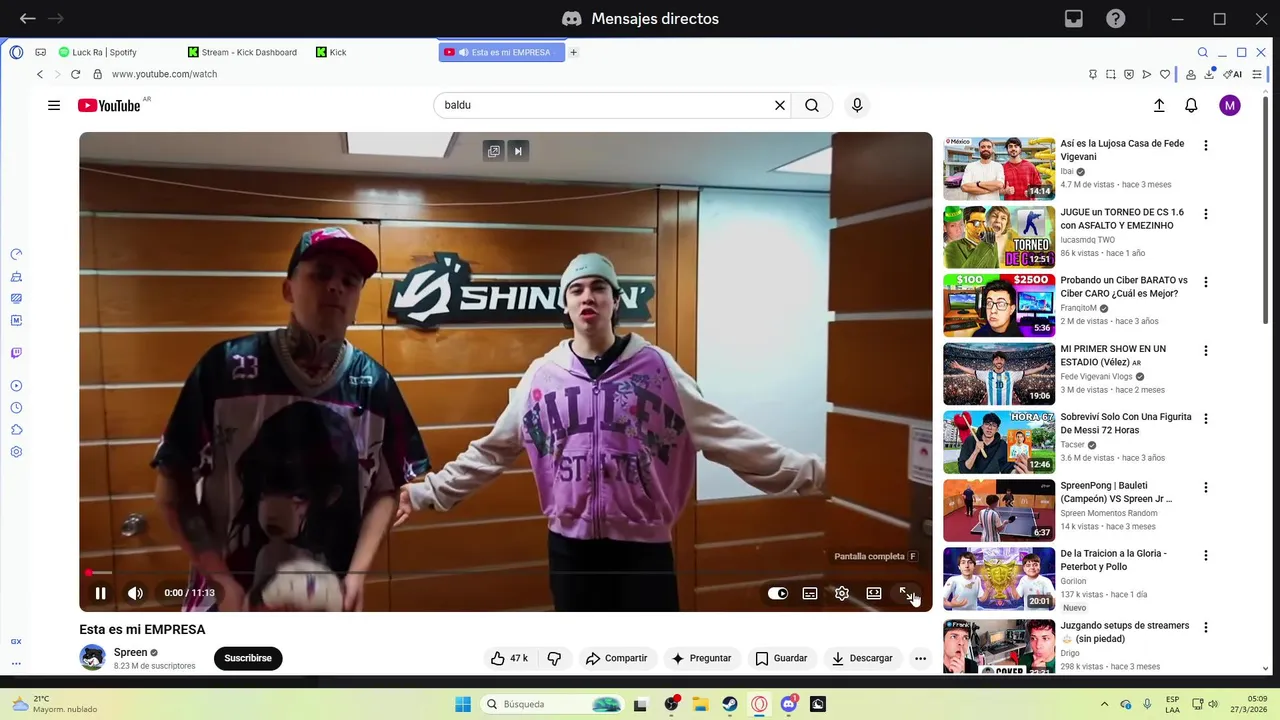This screenshot has width=1280, height=720.
Task: Add page to bookmarks heart icon
Action: (x=1165, y=74)
